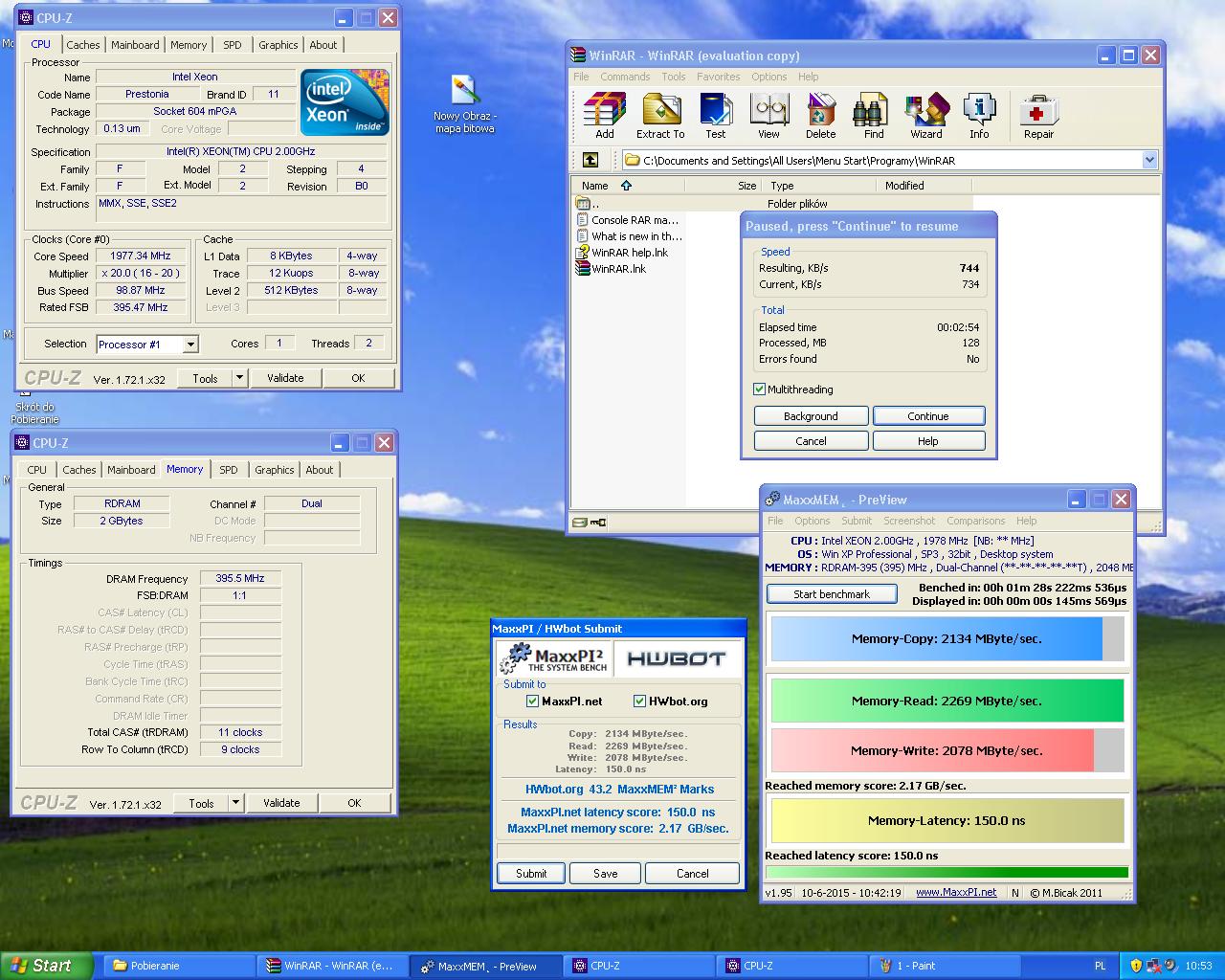Screen dimensions: 1225x980
Task: Open the View tool in WinRAR
Action: coord(768,116)
